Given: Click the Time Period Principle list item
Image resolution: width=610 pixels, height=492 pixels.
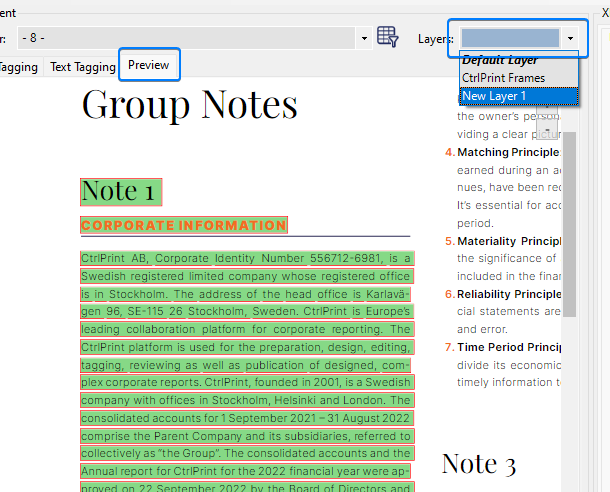Looking at the screenshot, I should [507, 347].
